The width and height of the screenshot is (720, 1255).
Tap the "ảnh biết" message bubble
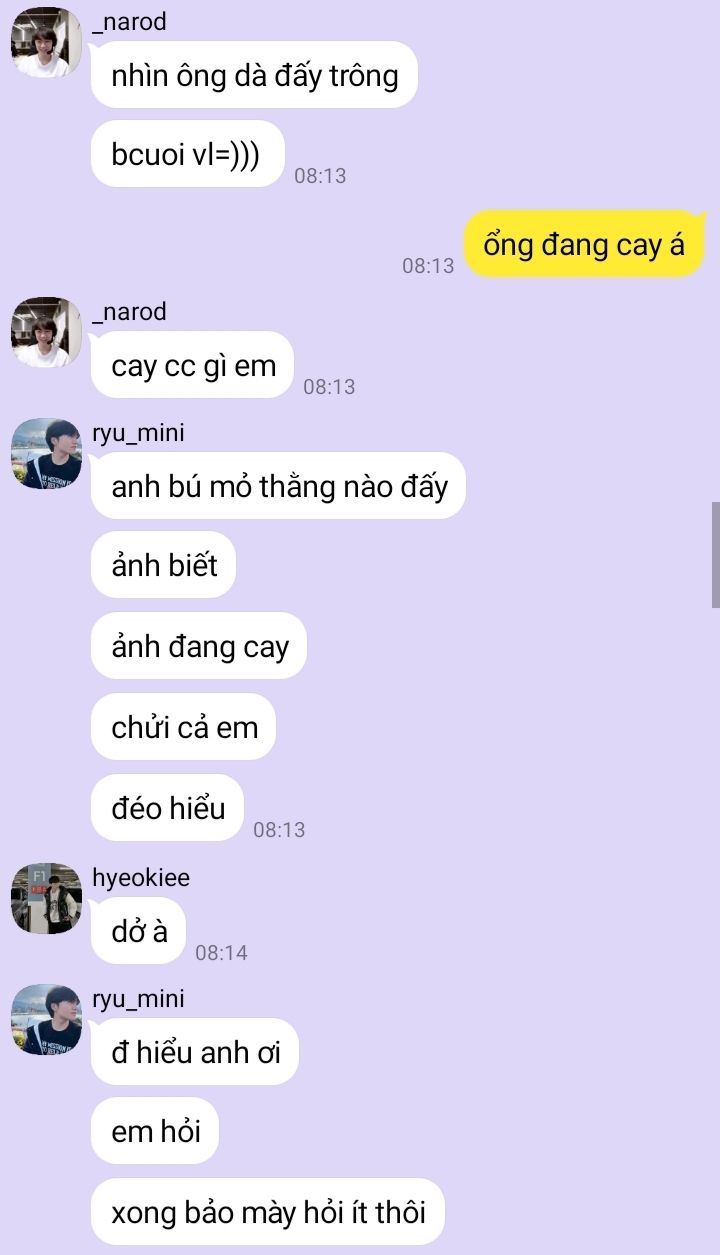click(164, 566)
